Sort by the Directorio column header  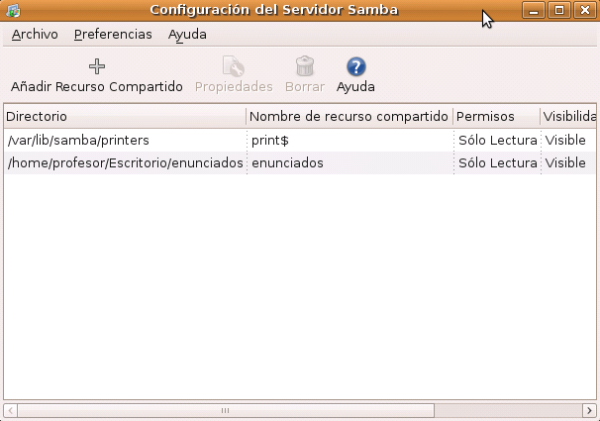click(124, 117)
